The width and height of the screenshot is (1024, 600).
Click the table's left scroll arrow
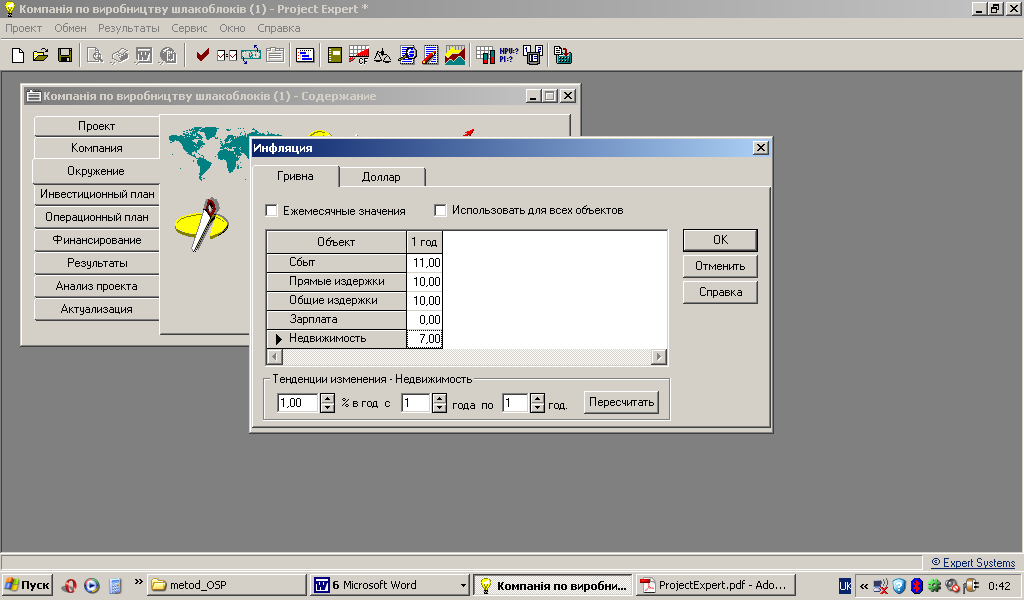pyautogui.click(x=274, y=356)
